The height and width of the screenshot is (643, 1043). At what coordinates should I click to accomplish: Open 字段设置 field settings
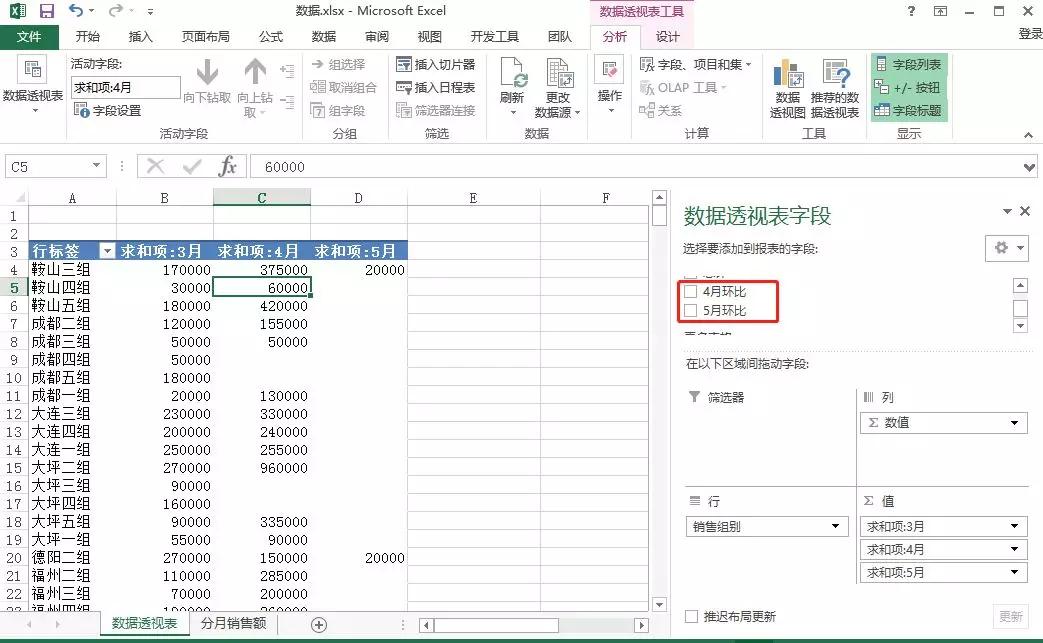(x=108, y=110)
